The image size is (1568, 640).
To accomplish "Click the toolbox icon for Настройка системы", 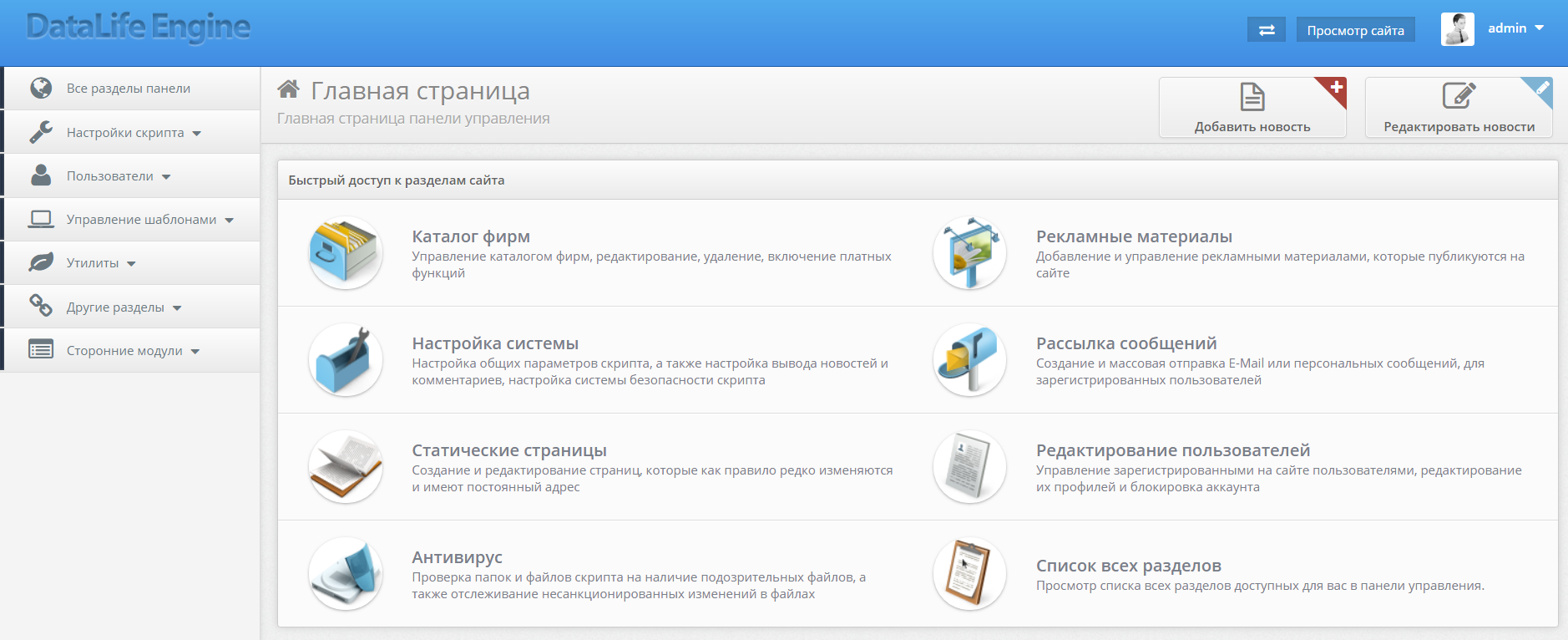I will point(346,359).
